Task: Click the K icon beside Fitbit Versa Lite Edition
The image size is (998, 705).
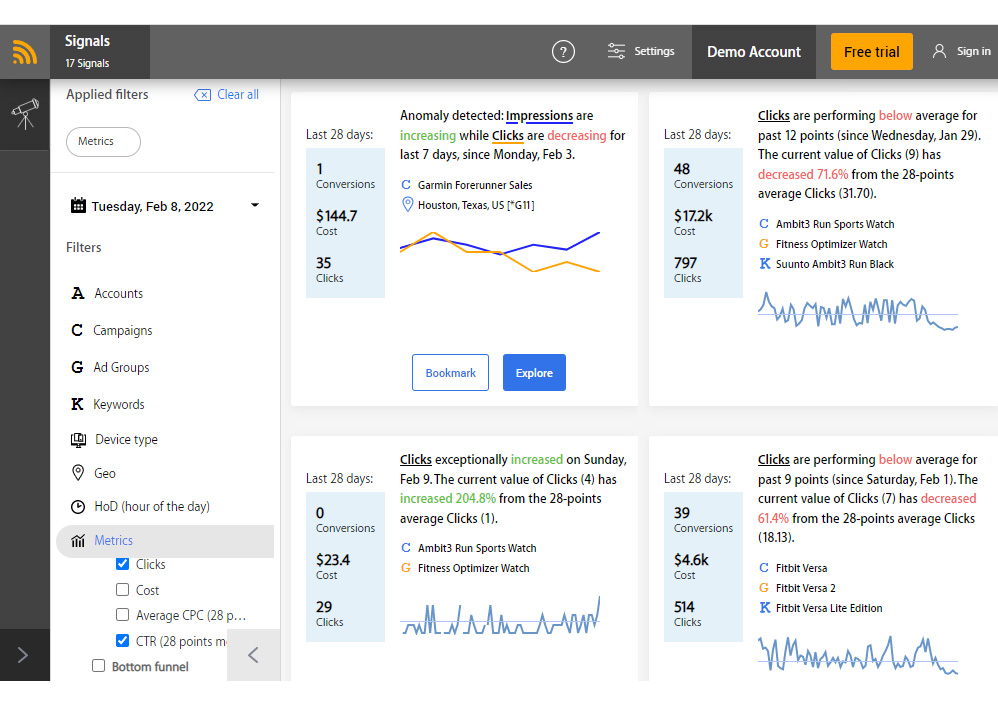Action: pos(765,608)
